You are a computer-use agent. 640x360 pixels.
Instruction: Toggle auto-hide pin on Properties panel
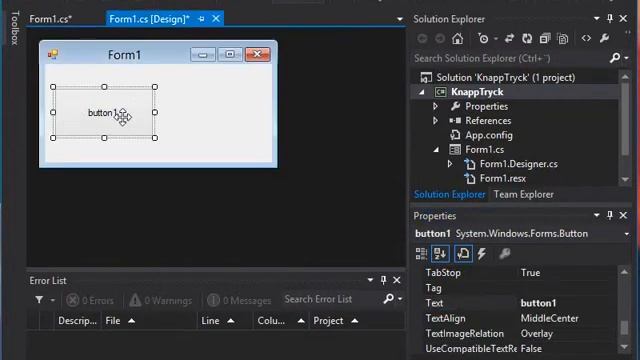[610, 215]
